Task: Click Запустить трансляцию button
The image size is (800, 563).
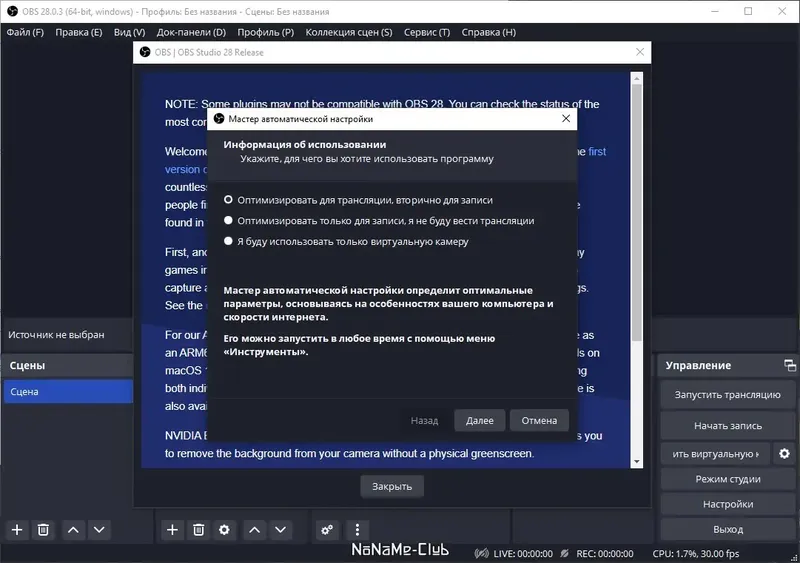Action: (x=728, y=395)
